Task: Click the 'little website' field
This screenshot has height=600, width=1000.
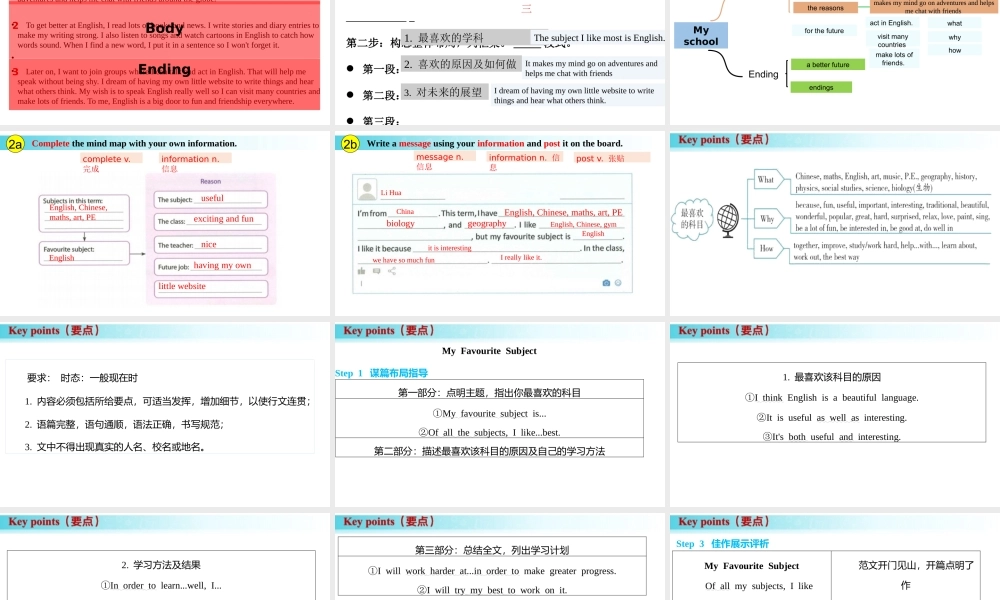Action: pos(211,288)
